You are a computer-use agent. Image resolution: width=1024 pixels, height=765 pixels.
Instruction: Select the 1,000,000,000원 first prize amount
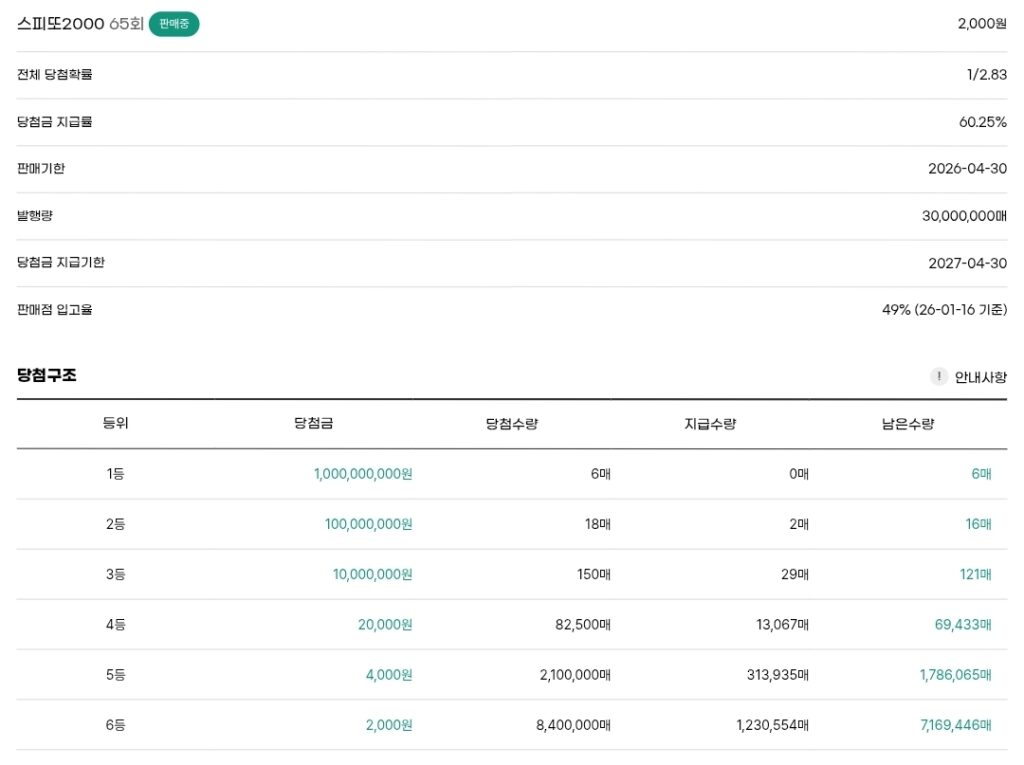[363, 474]
